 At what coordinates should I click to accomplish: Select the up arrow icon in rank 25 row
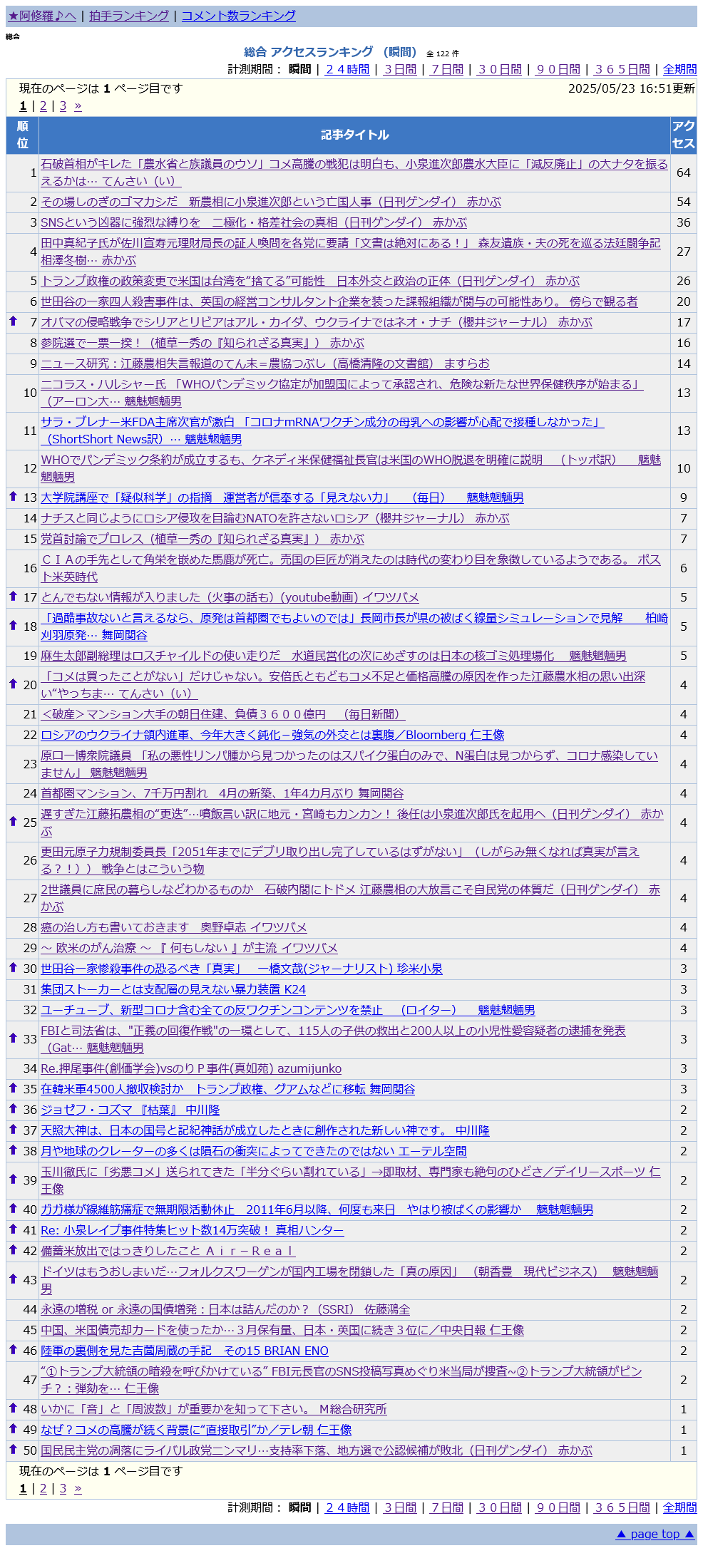pyautogui.click(x=13, y=822)
